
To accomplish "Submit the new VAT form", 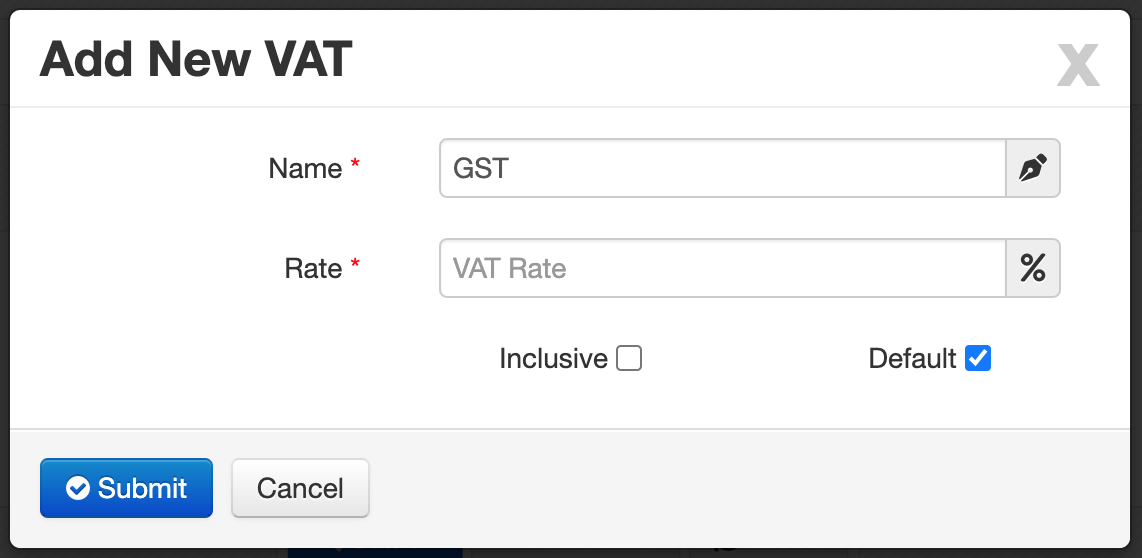I will pyautogui.click(x=126, y=488).
